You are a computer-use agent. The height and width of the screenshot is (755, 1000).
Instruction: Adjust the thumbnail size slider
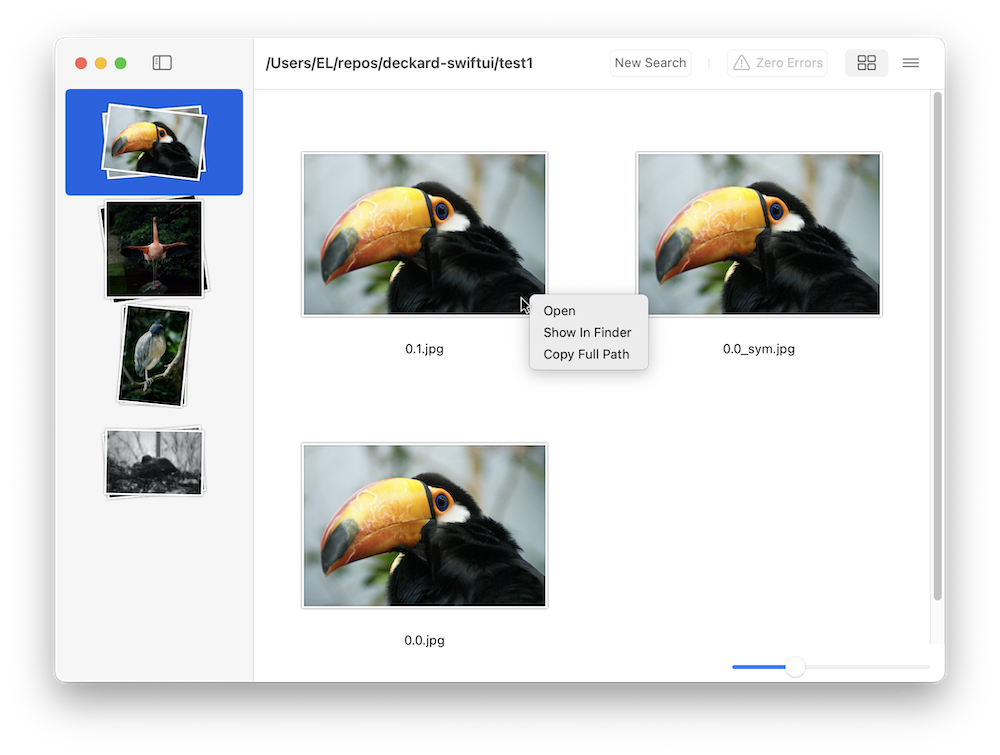795,667
